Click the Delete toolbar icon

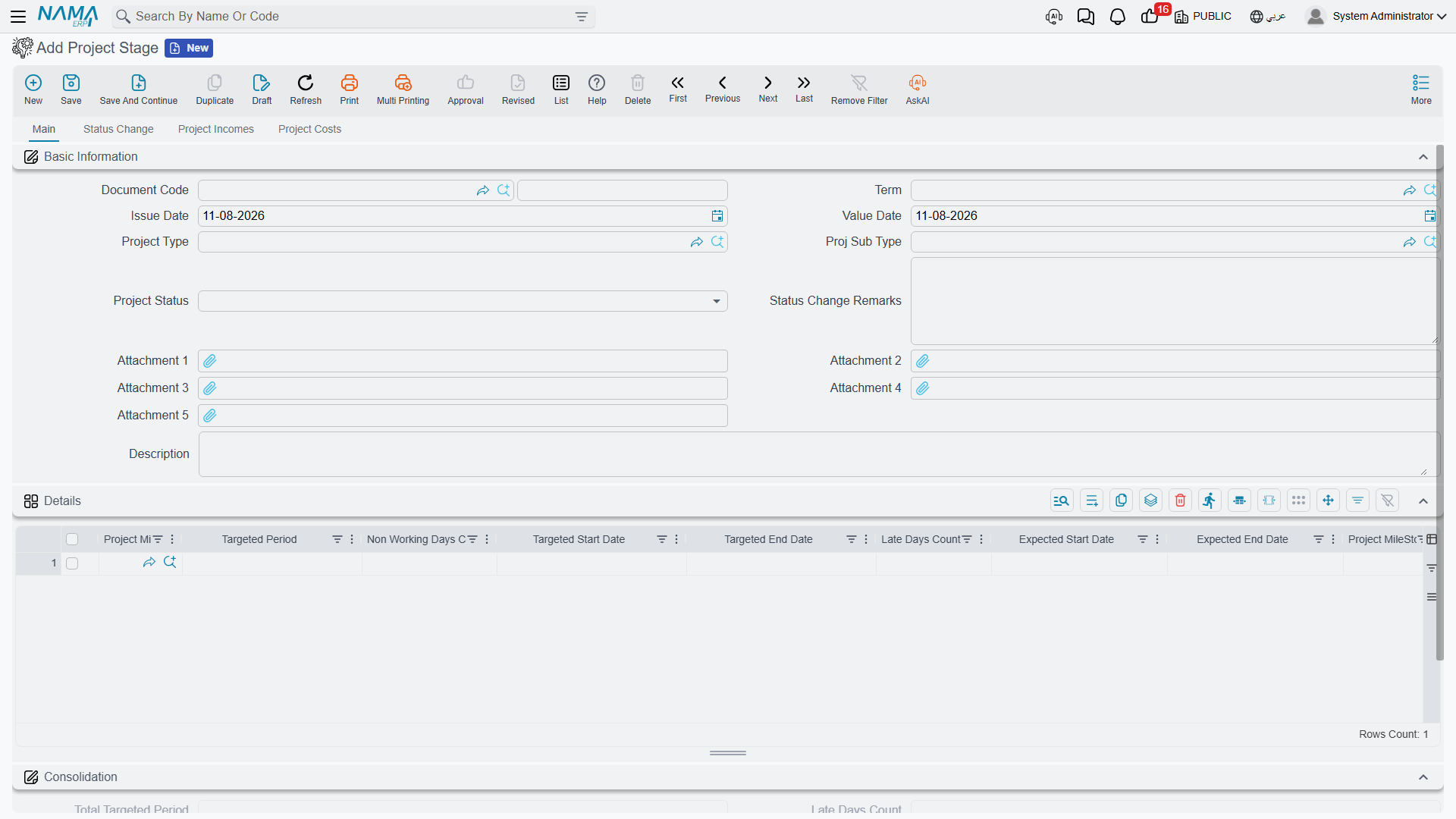click(x=638, y=89)
